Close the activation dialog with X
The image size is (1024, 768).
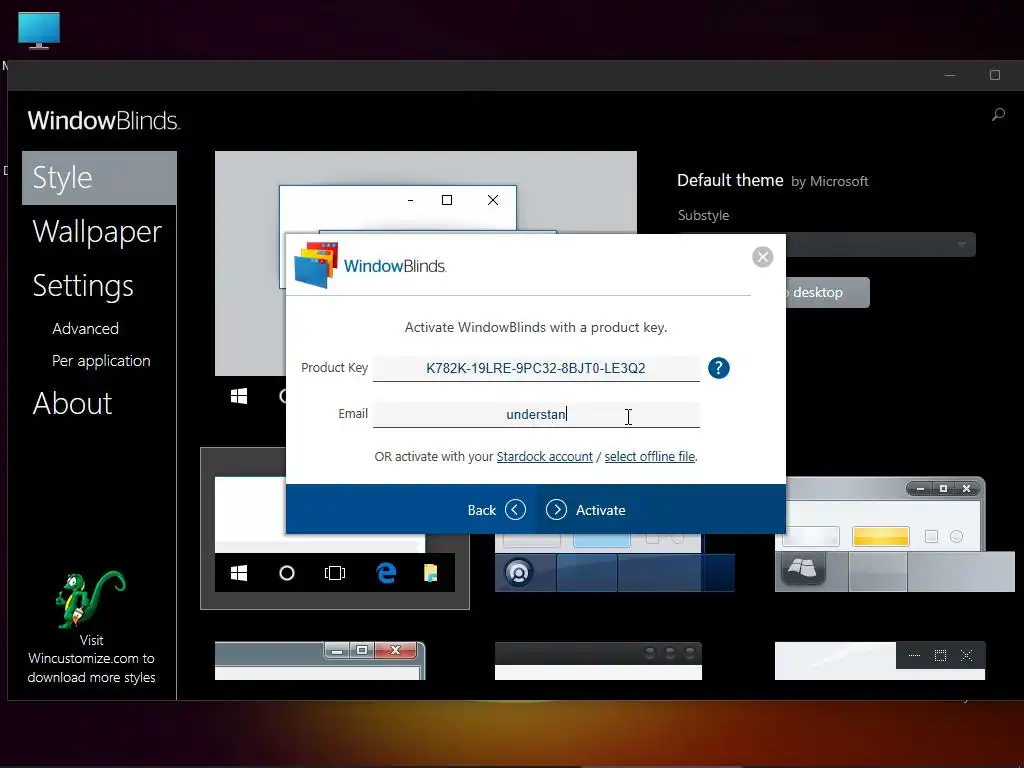[762, 257]
